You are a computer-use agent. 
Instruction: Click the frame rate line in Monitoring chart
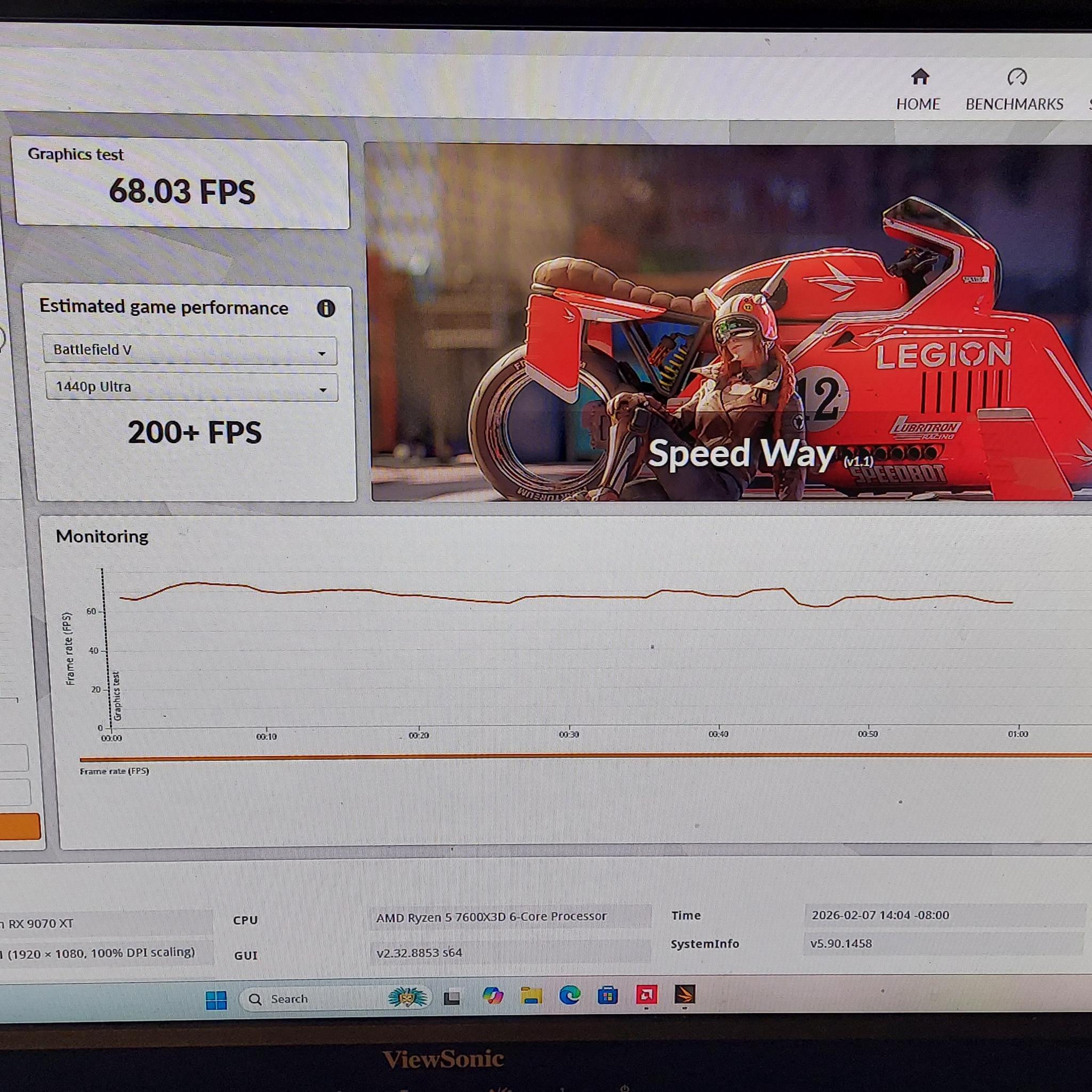[x=565, y=595]
